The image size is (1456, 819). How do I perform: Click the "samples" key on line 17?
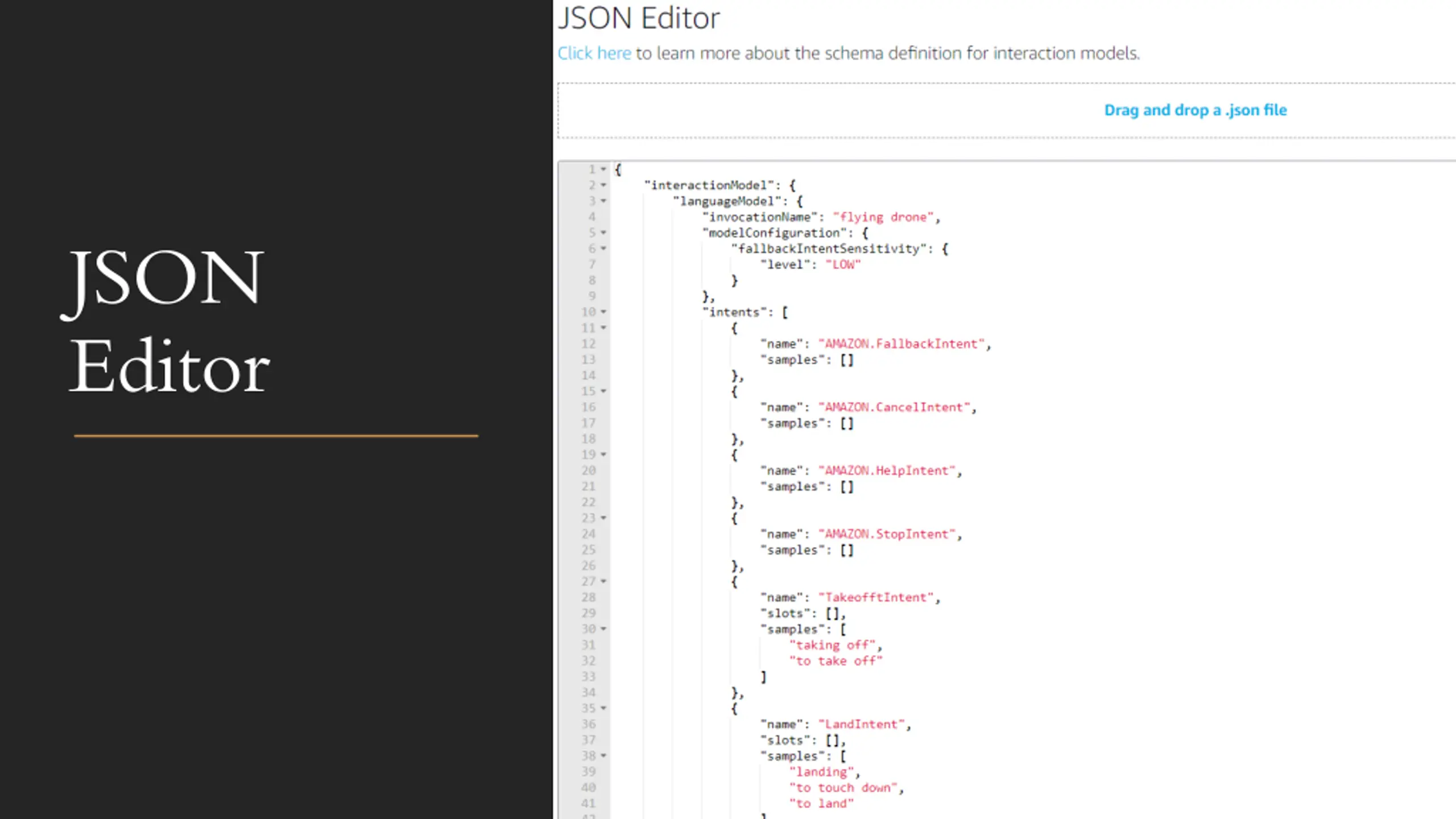tap(792, 423)
